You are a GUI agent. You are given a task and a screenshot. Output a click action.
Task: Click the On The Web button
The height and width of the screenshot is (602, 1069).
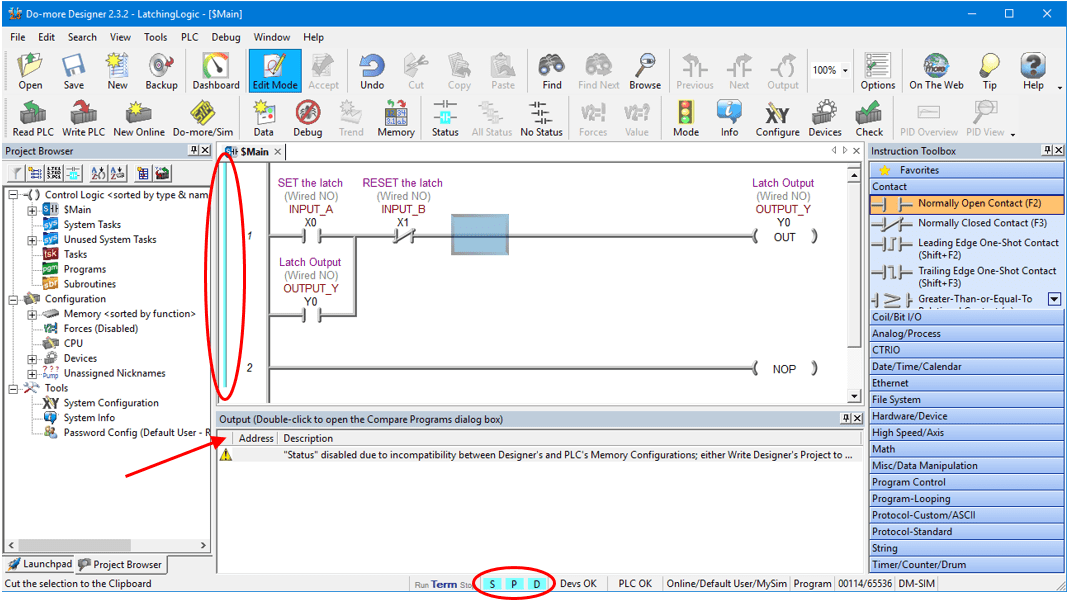click(x=936, y=70)
